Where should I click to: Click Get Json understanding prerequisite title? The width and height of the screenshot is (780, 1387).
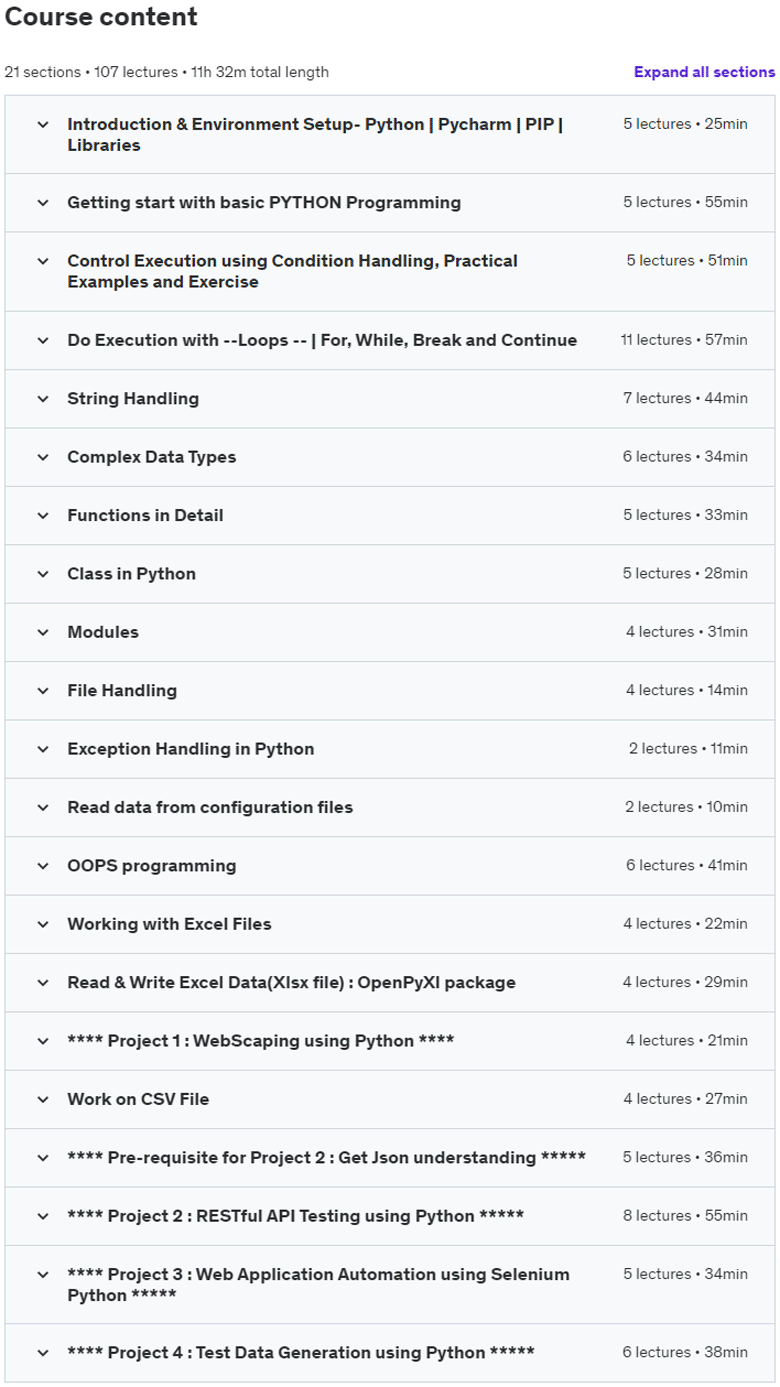pyautogui.click(x=326, y=1158)
